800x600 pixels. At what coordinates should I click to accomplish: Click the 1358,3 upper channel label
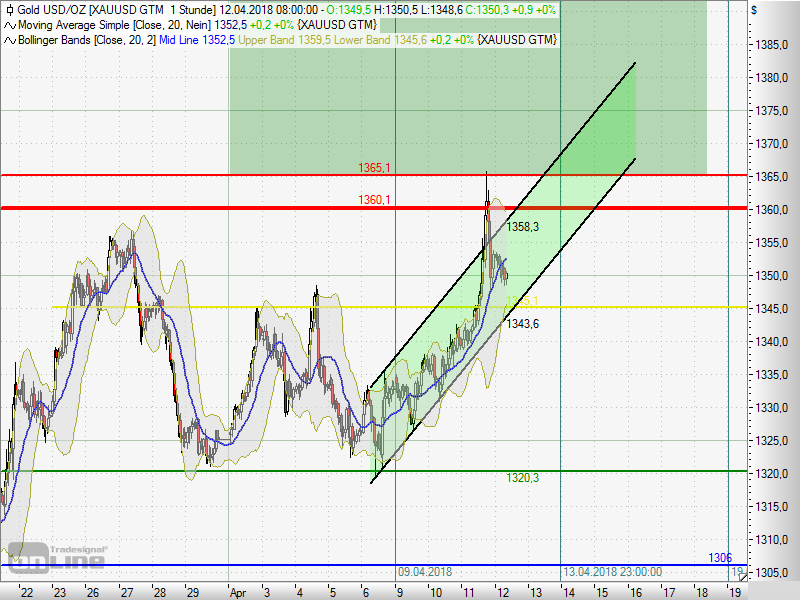coord(522,227)
